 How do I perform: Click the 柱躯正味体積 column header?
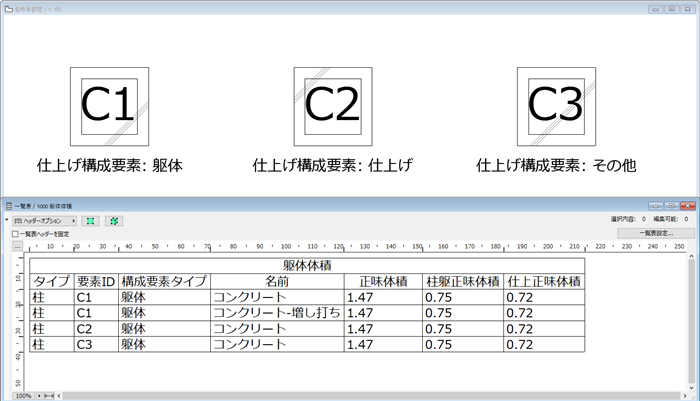463,281
